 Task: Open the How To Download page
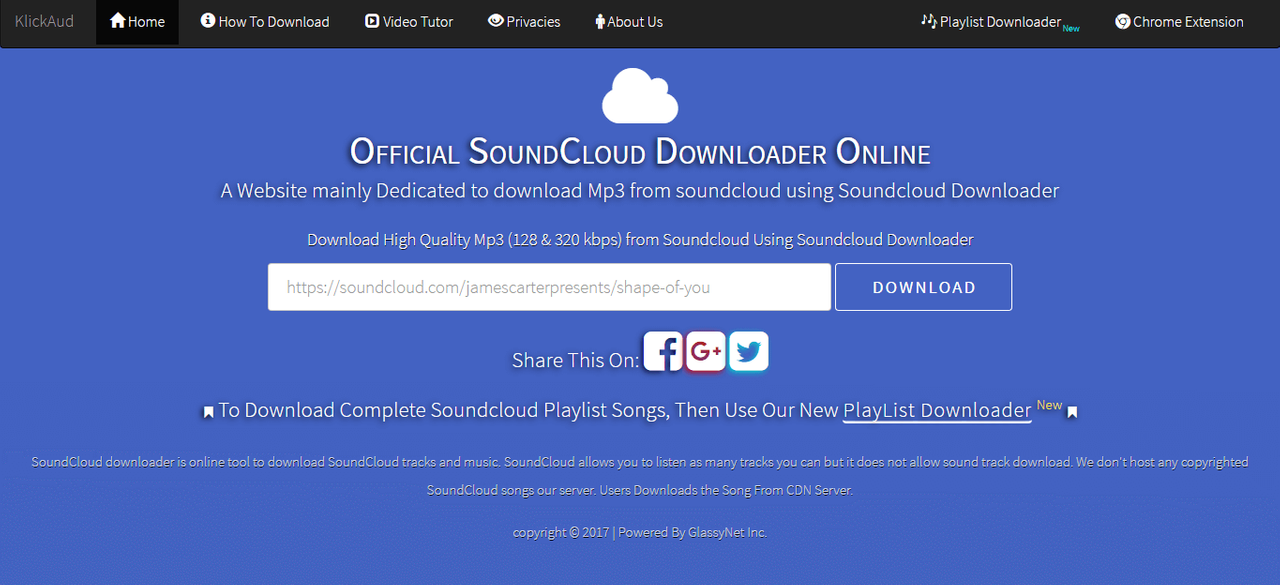pos(265,22)
